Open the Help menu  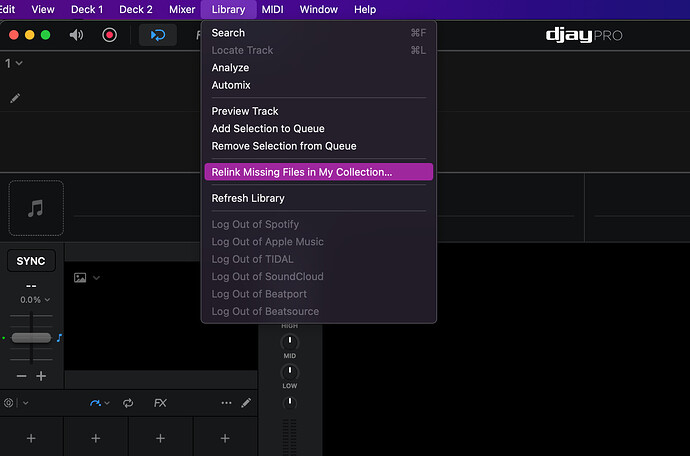(x=365, y=9)
